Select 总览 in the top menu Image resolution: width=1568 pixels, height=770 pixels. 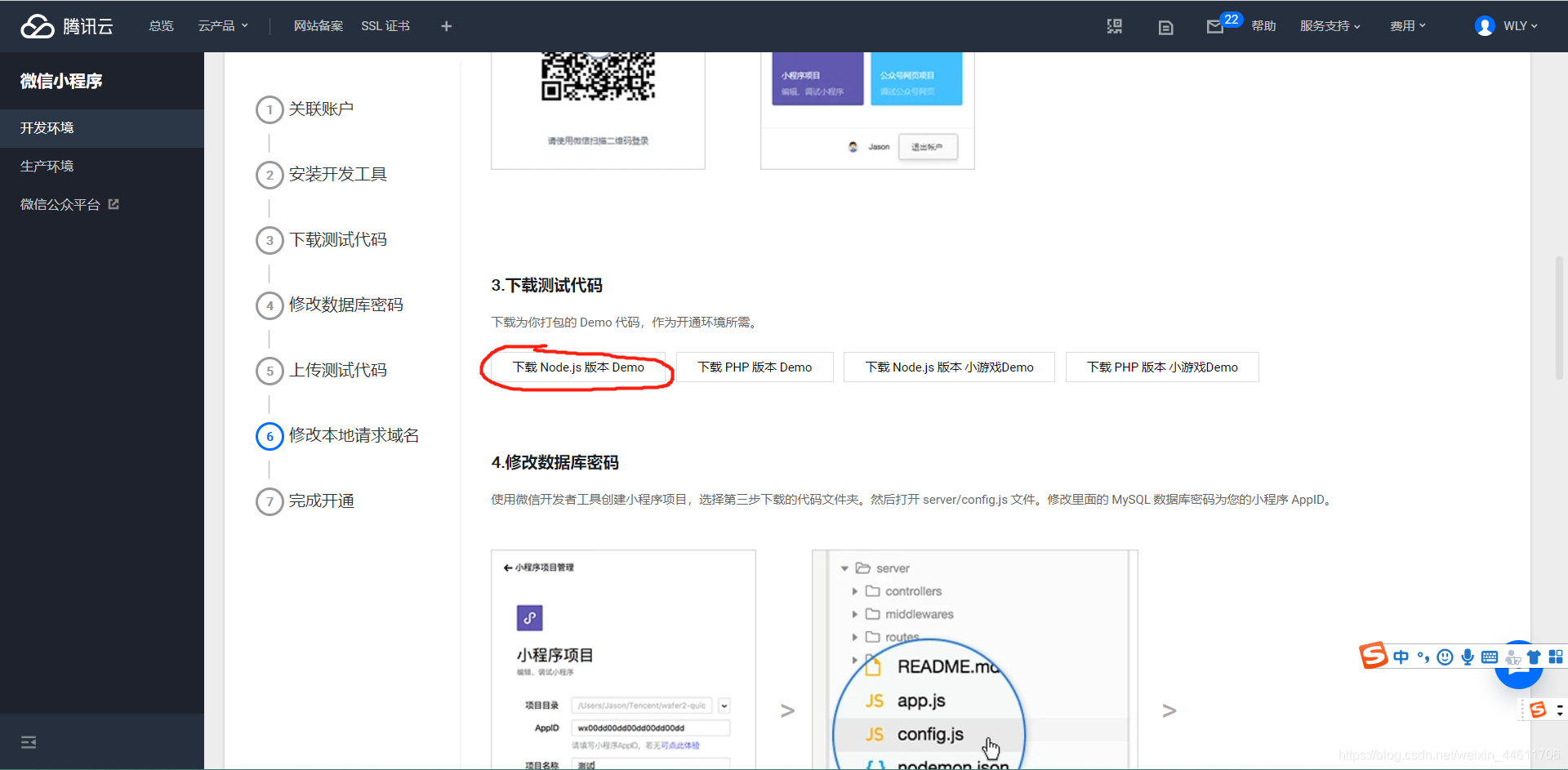coord(161,25)
